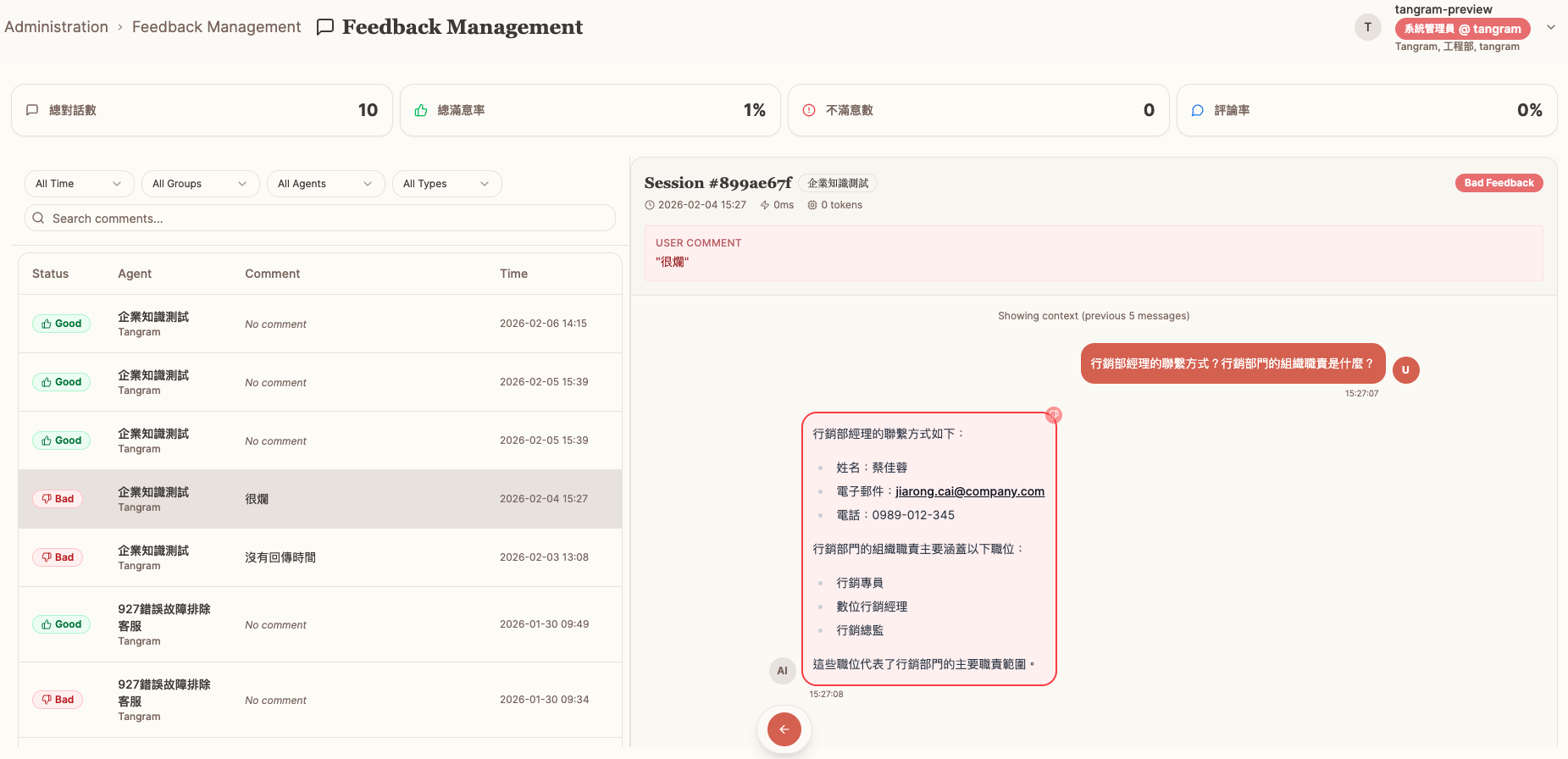Click the Bad Feedback badge
This screenshot has height=759, width=1568.
pos(1499,183)
